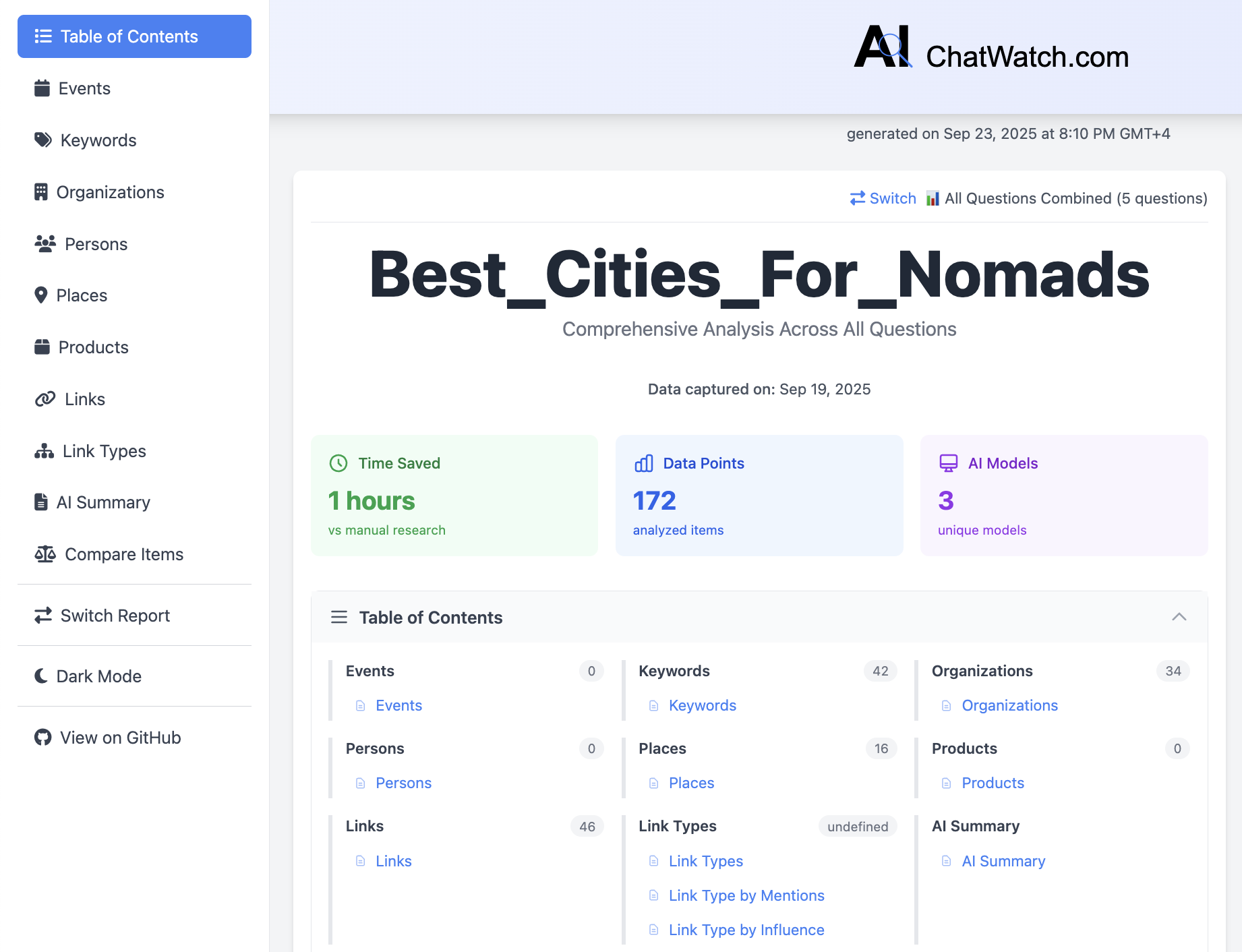Viewport: 1242px width, 952px height.
Task: Collapse the Table of Contents panel chevron
Action: 1179,617
